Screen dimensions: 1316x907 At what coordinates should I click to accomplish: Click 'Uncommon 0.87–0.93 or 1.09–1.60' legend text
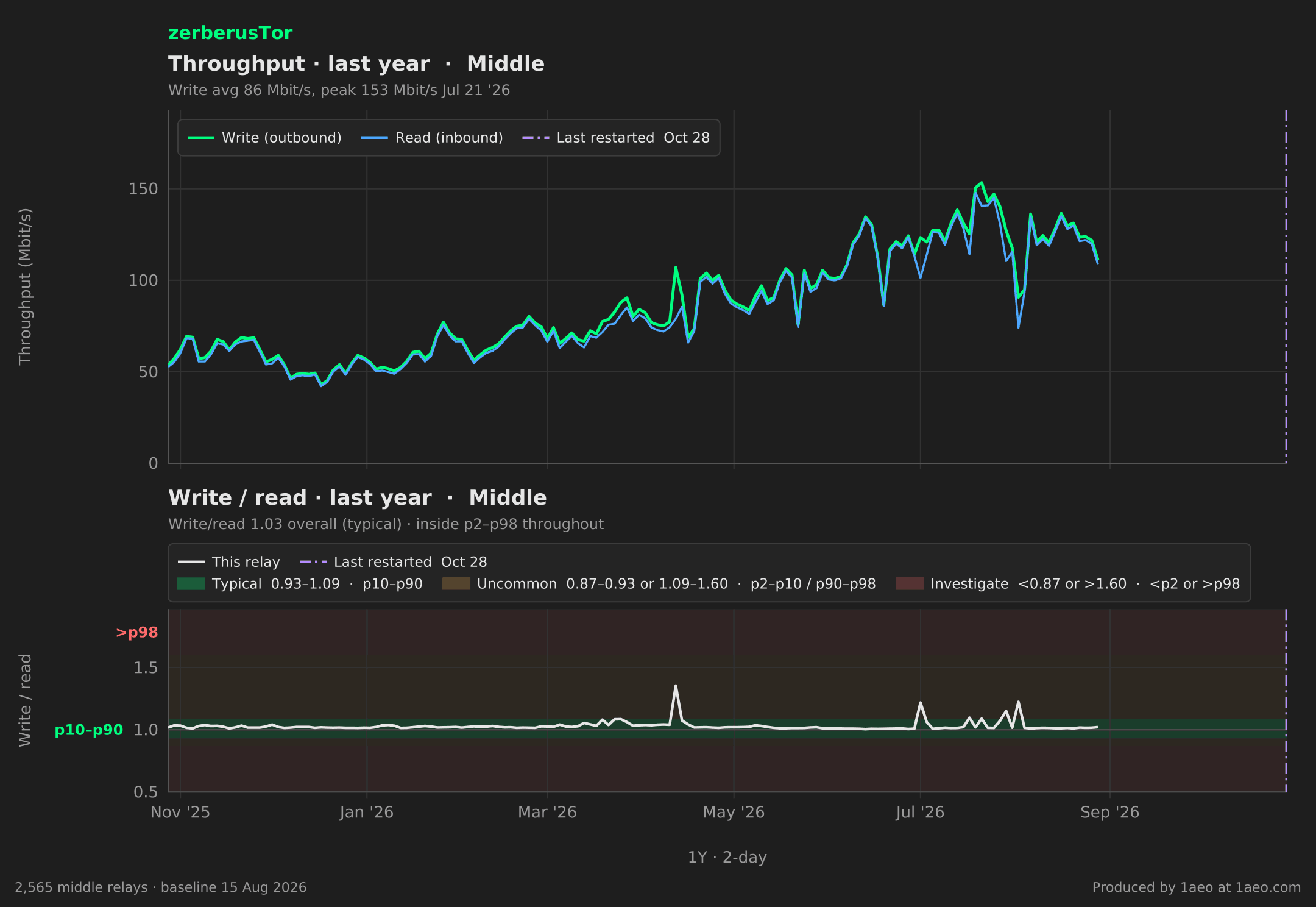point(603,584)
